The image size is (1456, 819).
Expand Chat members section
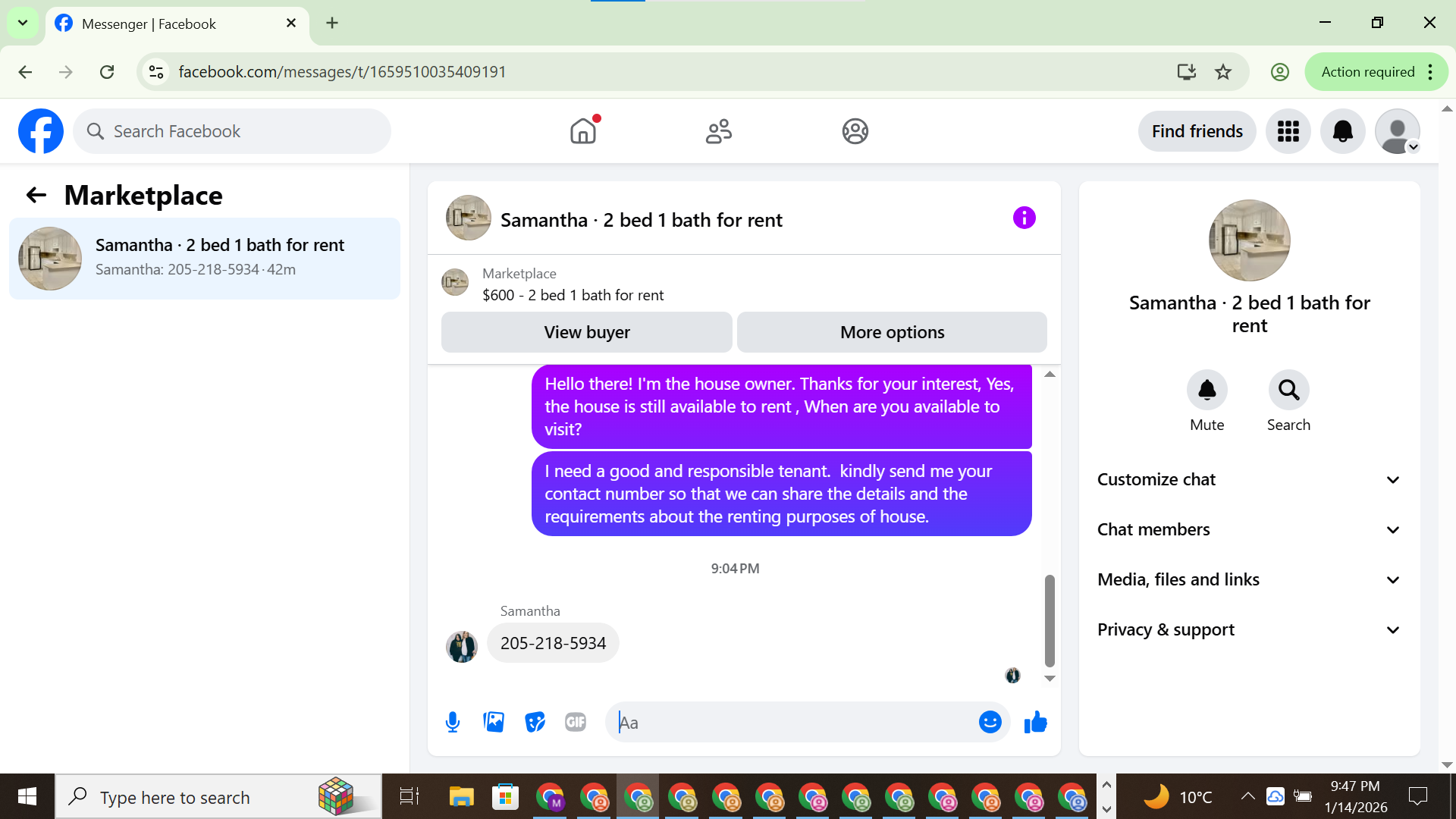point(1249,529)
